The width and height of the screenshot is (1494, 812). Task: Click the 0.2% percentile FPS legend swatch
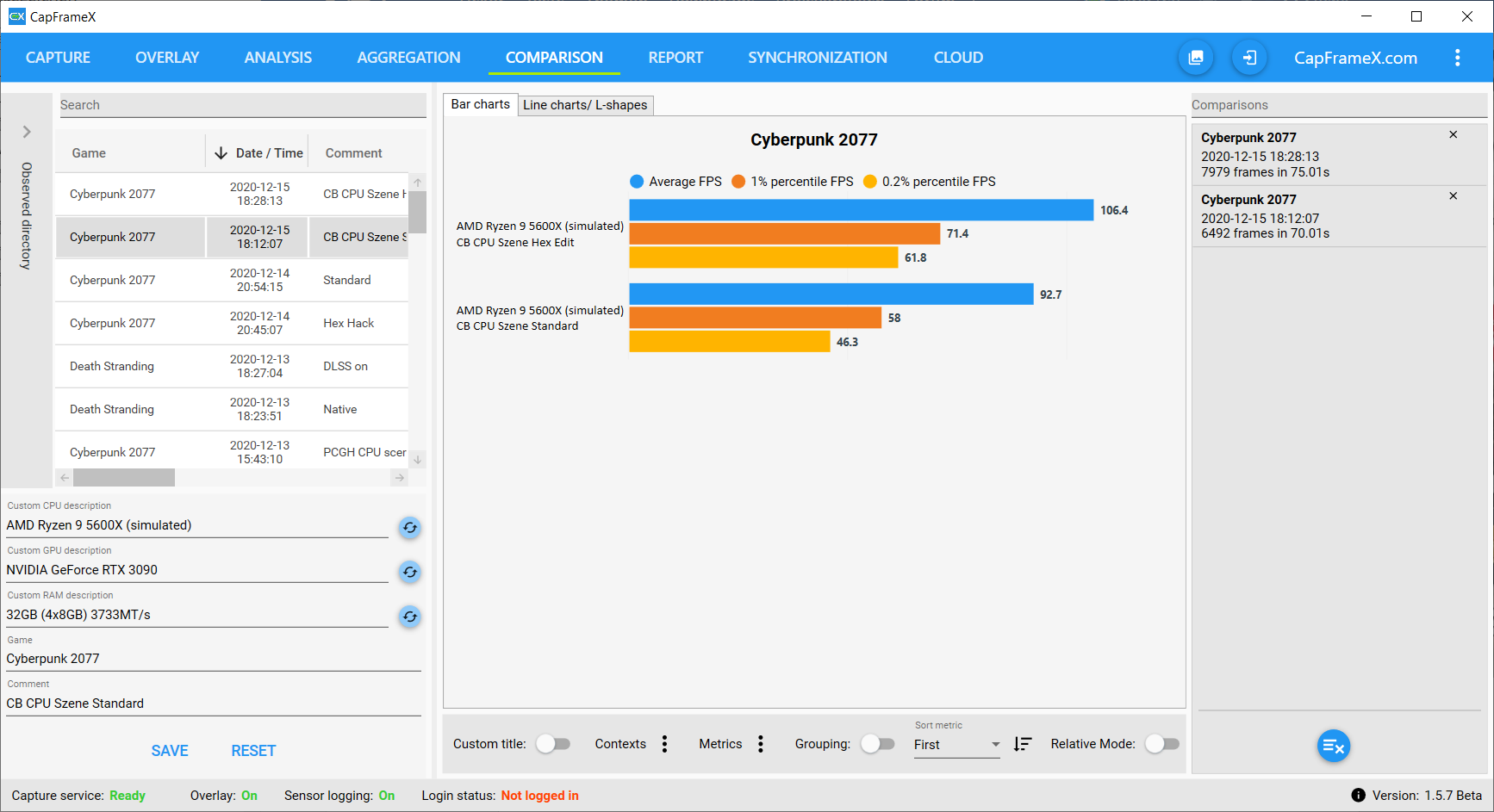tap(870, 182)
